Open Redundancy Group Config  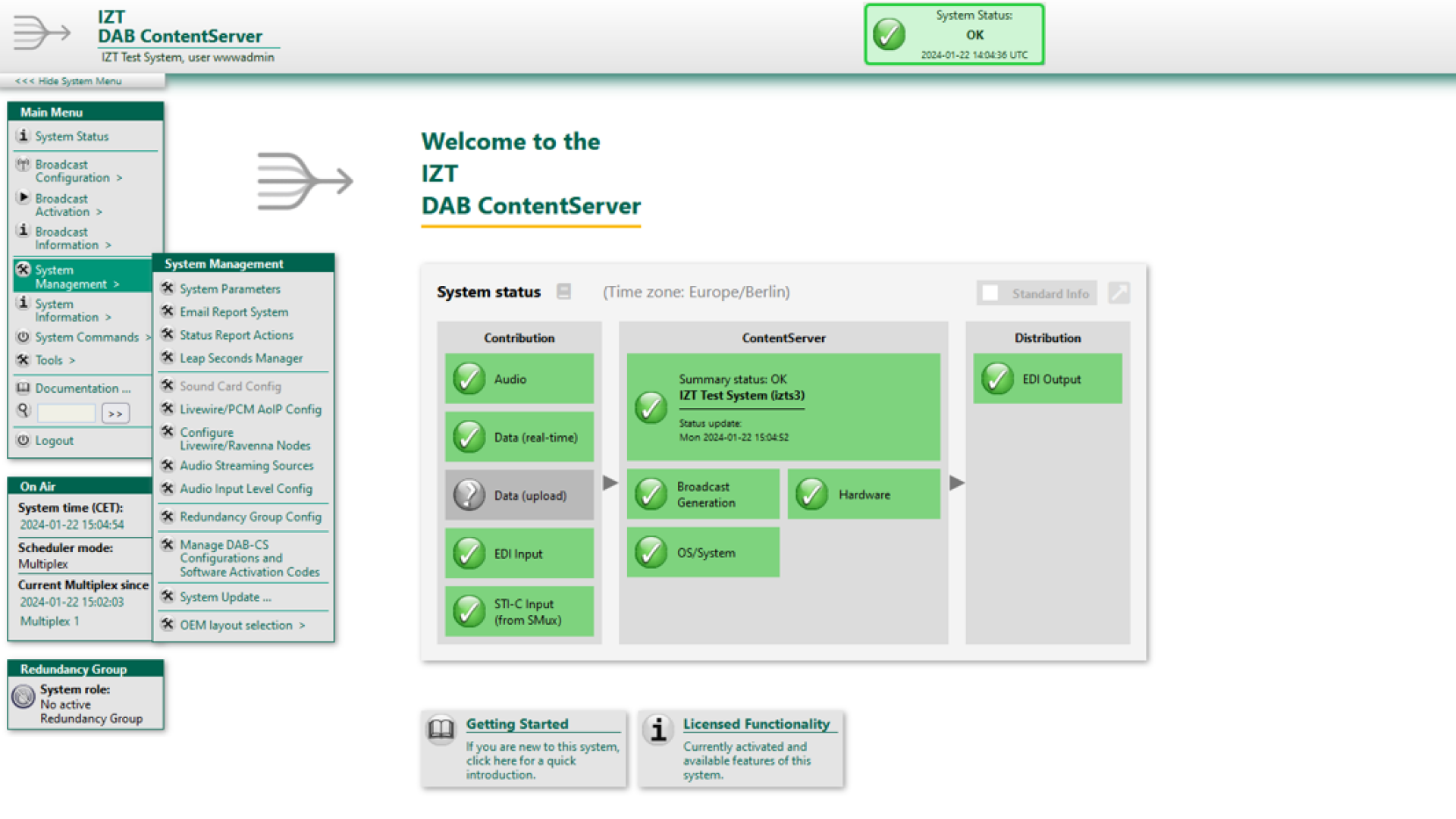250,516
